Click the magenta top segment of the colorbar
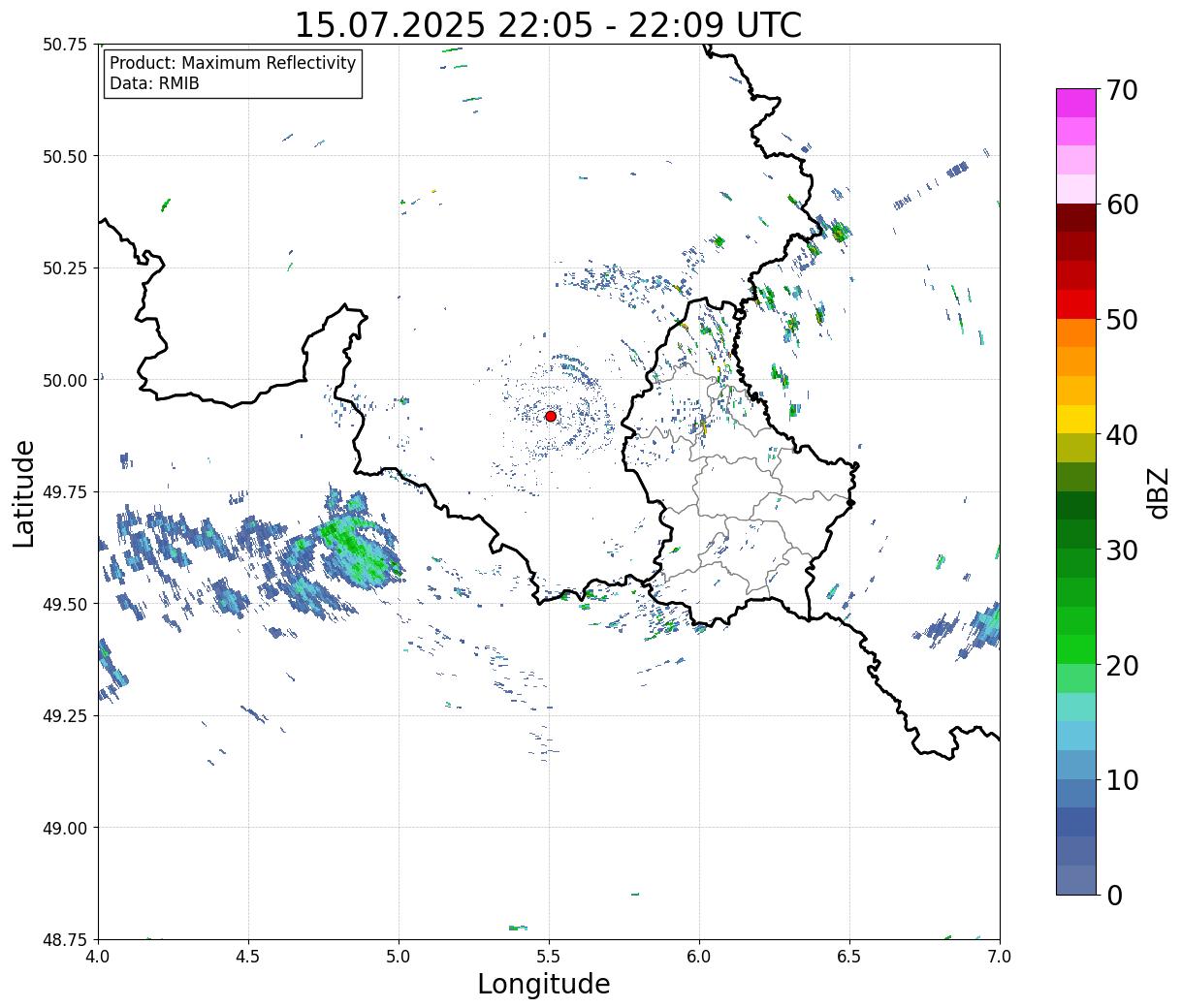1182x1008 pixels. (x=1076, y=103)
